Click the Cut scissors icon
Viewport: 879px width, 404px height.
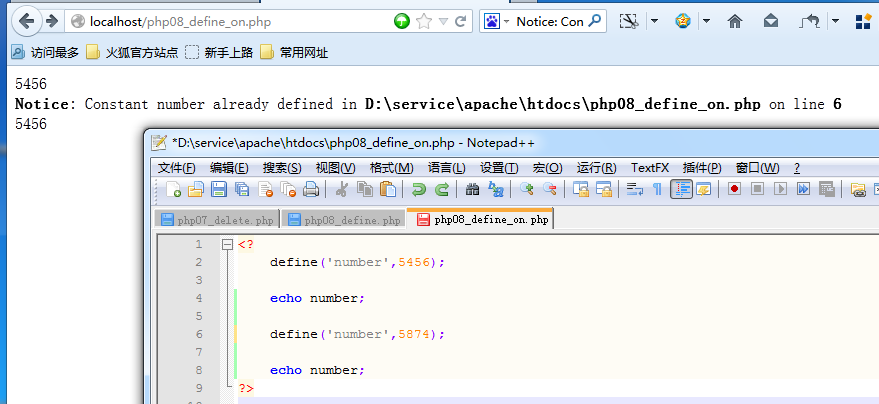click(341, 189)
